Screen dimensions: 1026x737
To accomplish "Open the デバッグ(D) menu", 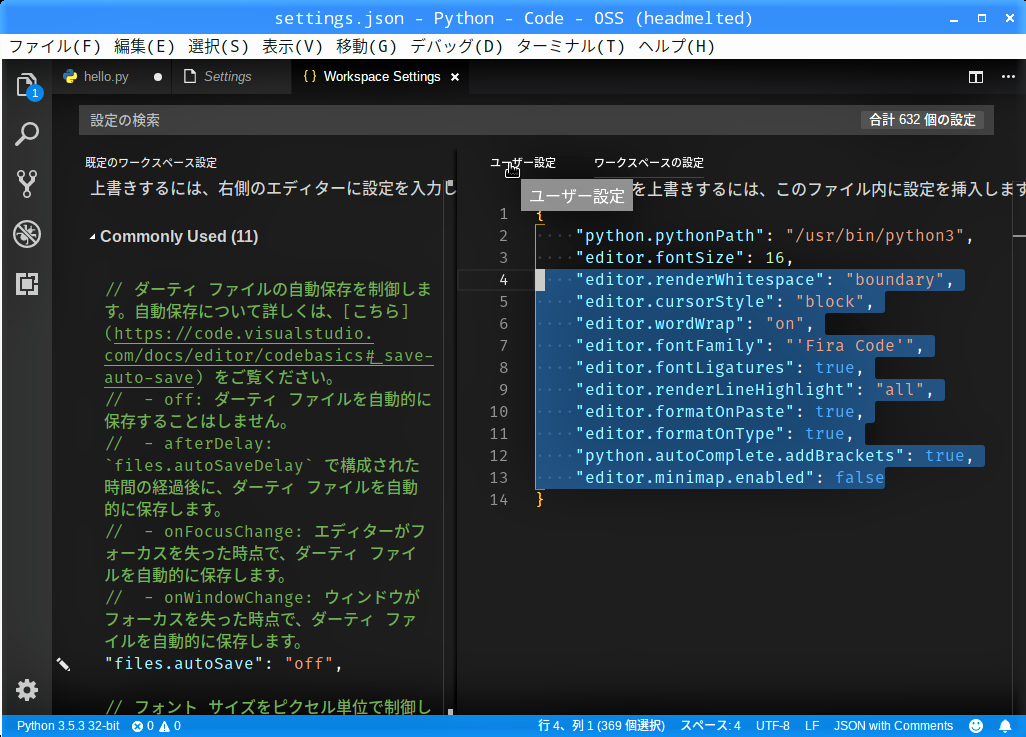I will [457, 46].
